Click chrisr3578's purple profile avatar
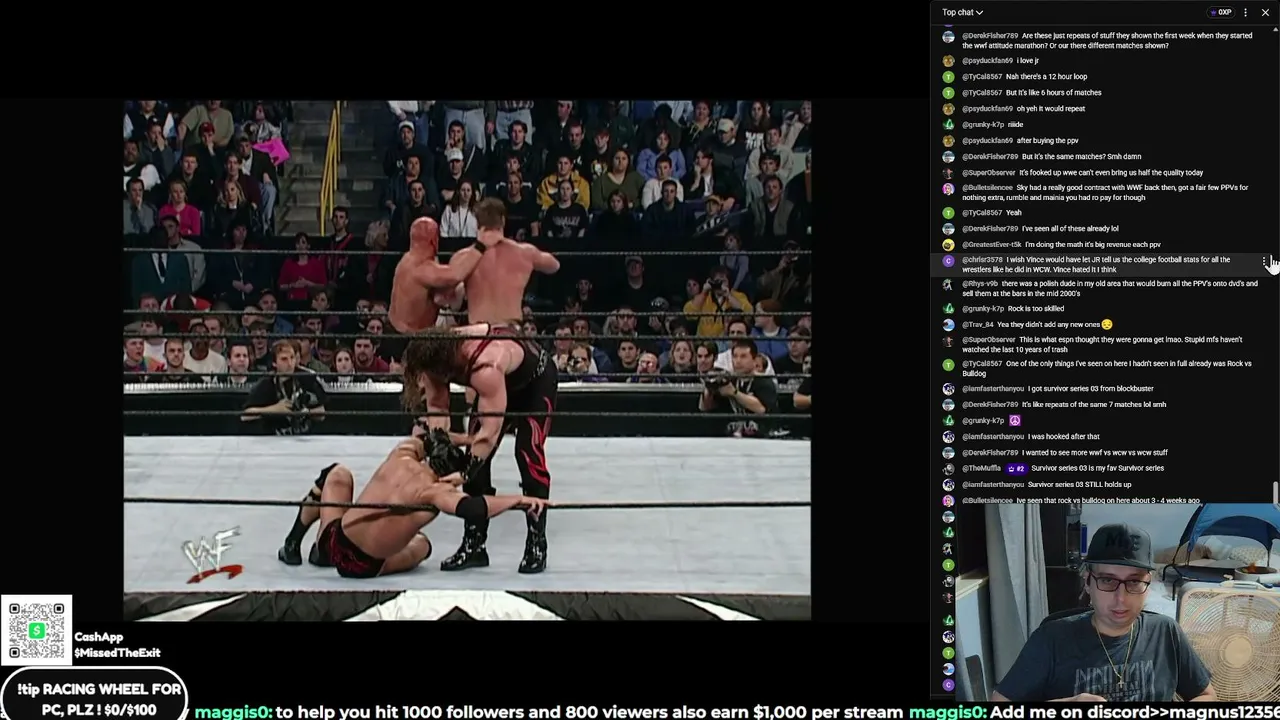 pos(948,261)
